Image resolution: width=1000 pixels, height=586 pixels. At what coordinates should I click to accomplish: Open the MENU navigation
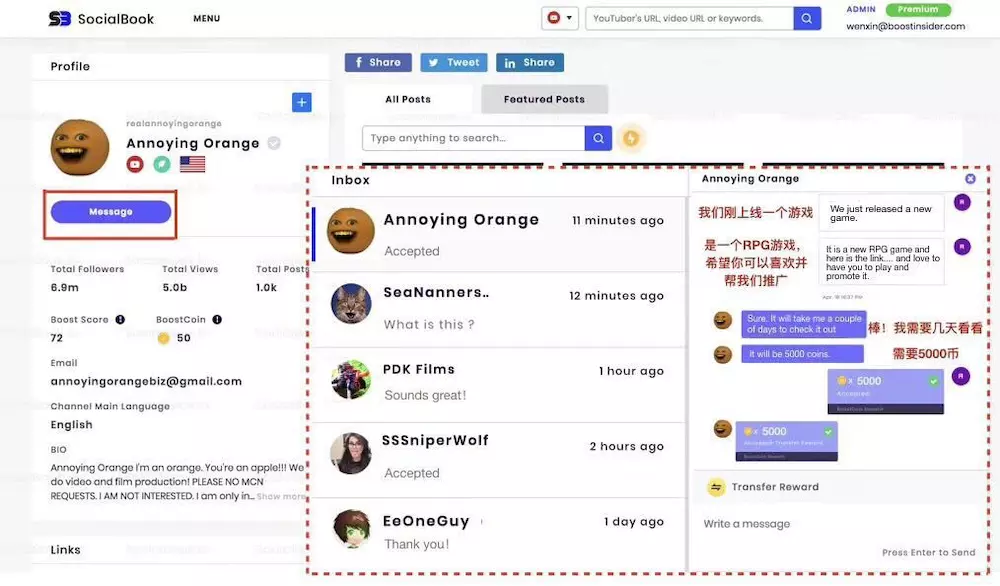tap(207, 18)
